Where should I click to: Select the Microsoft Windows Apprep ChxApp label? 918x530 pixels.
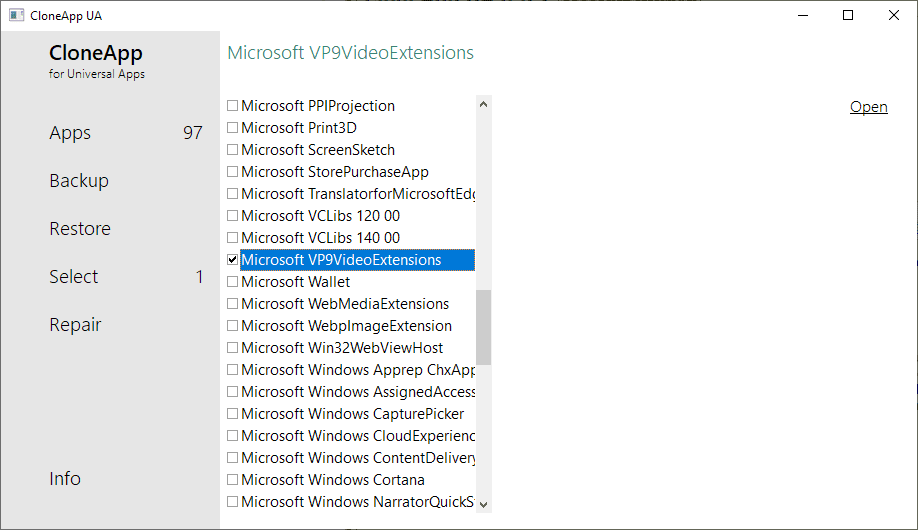[x=358, y=370]
